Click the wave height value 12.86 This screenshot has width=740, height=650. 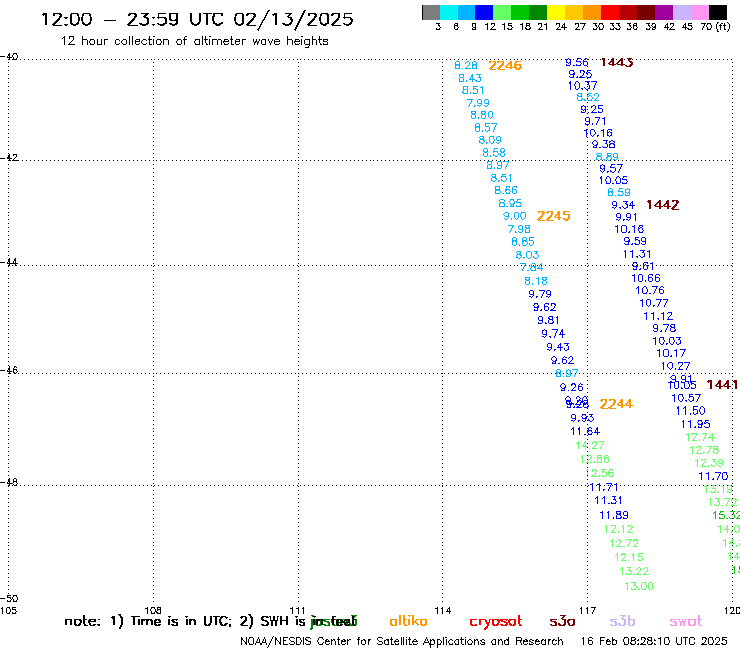point(595,459)
